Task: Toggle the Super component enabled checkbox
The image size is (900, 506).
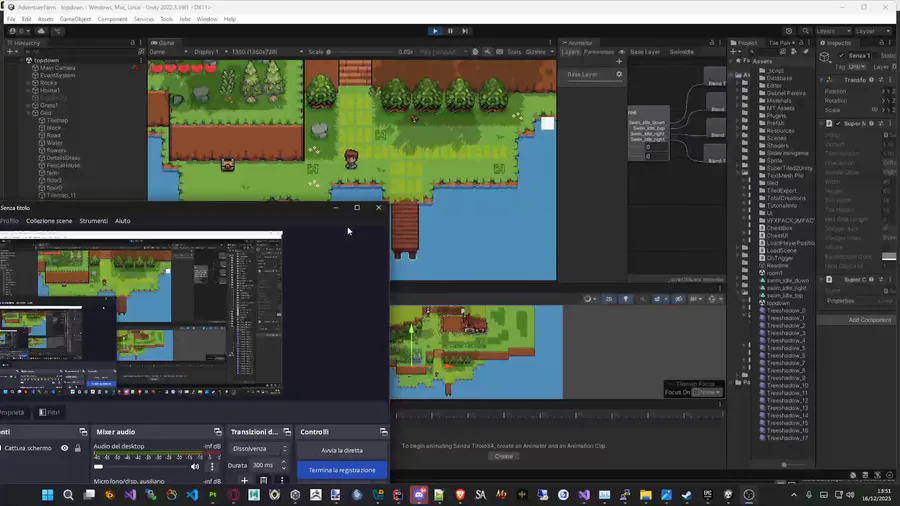Action: [838, 123]
